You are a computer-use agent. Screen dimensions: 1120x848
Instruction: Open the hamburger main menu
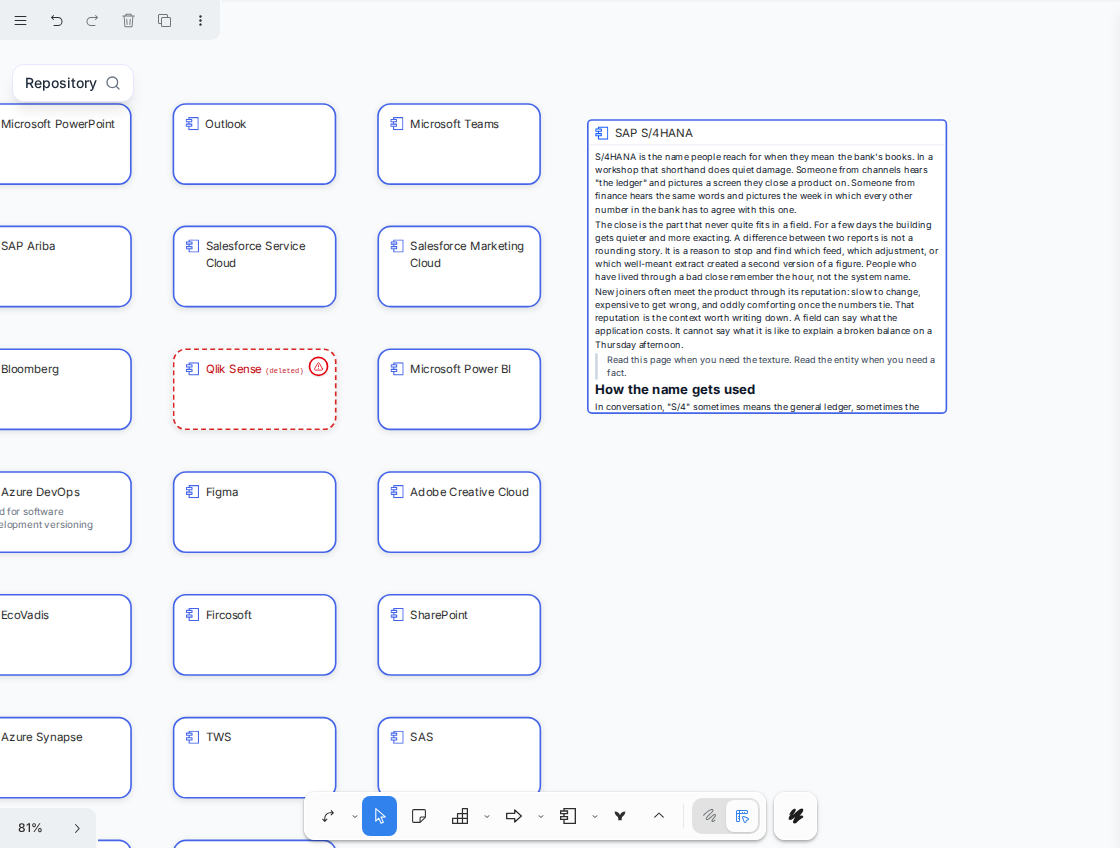pos(21,21)
